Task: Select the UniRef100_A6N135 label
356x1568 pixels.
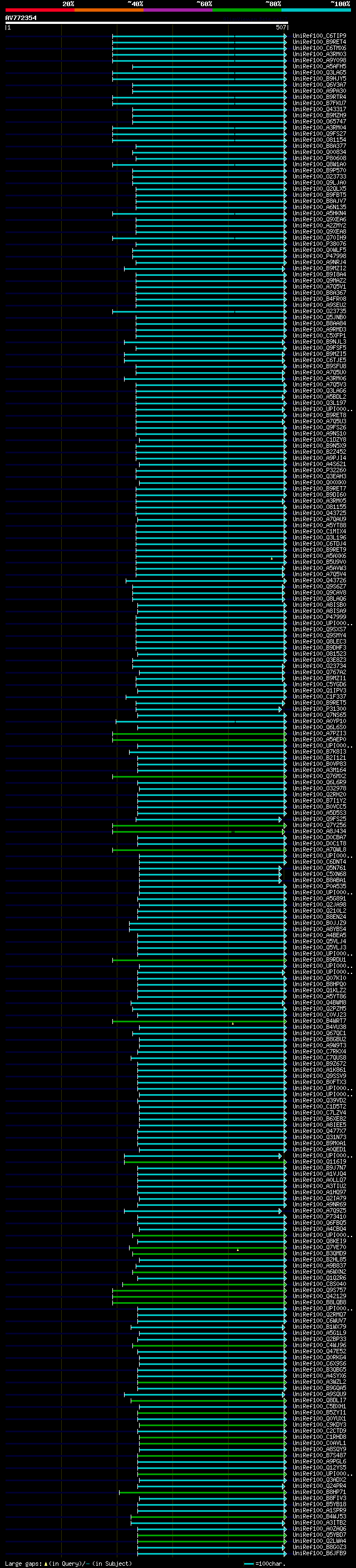Action: pos(319,207)
